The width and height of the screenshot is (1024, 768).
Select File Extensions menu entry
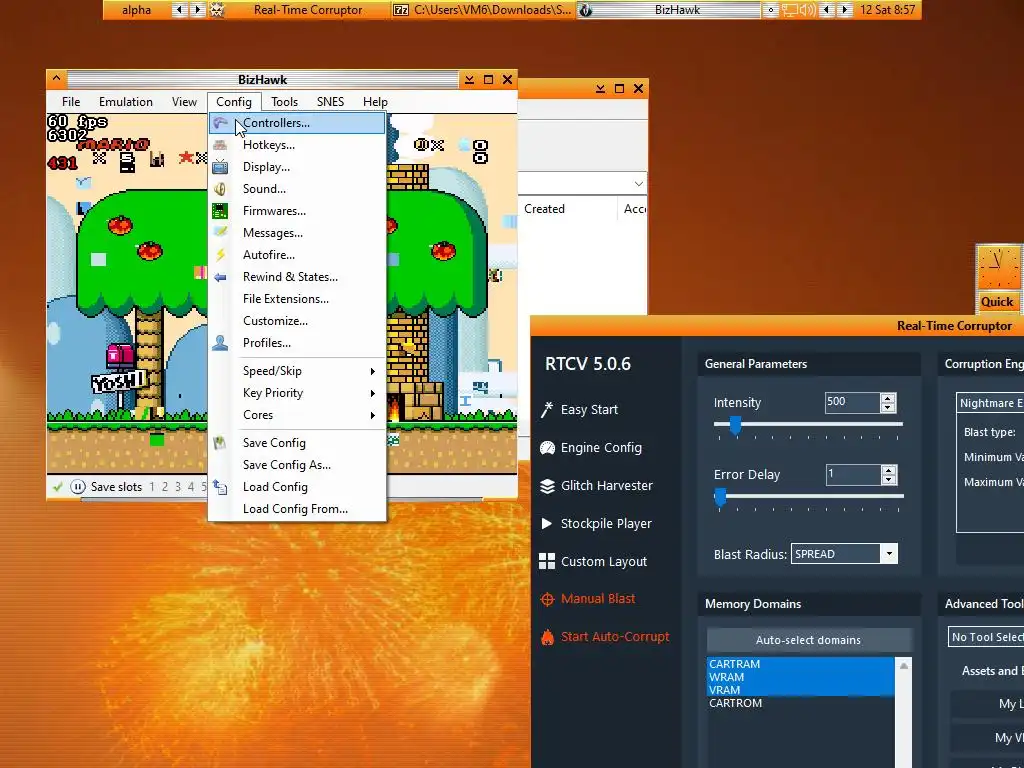click(297, 298)
